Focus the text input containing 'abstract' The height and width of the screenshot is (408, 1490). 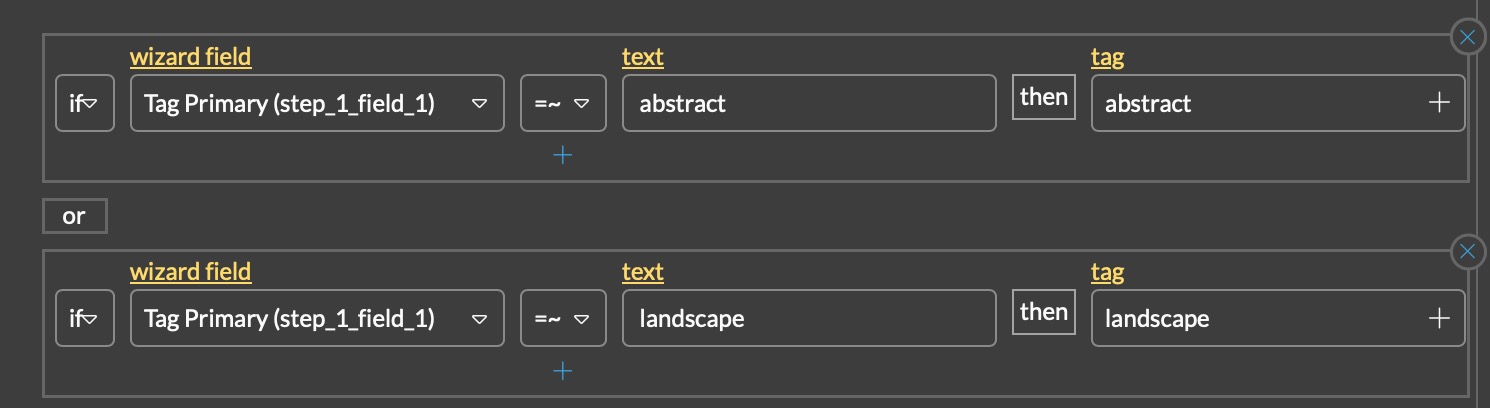coord(808,103)
